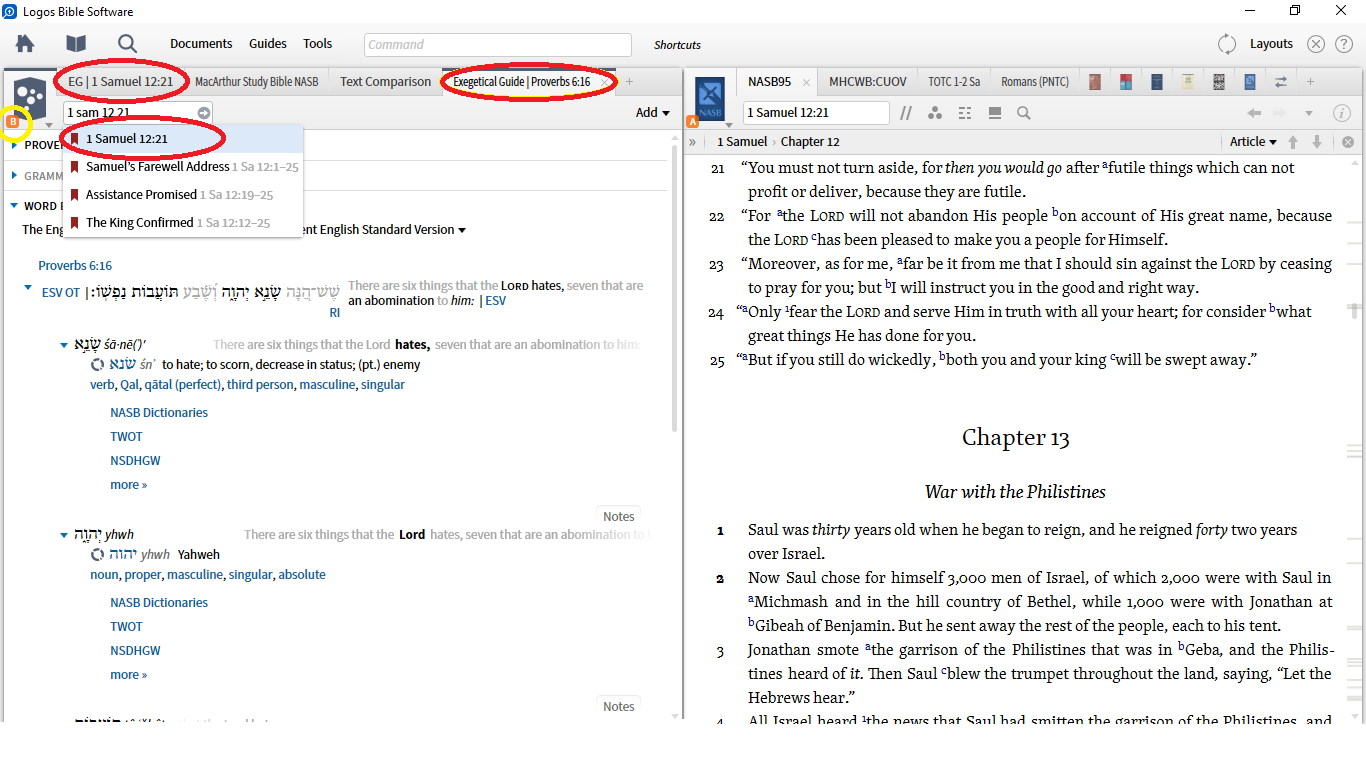The height and width of the screenshot is (768, 1366).
Task: Click the more » link under yhwh
Action: (128, 675)
